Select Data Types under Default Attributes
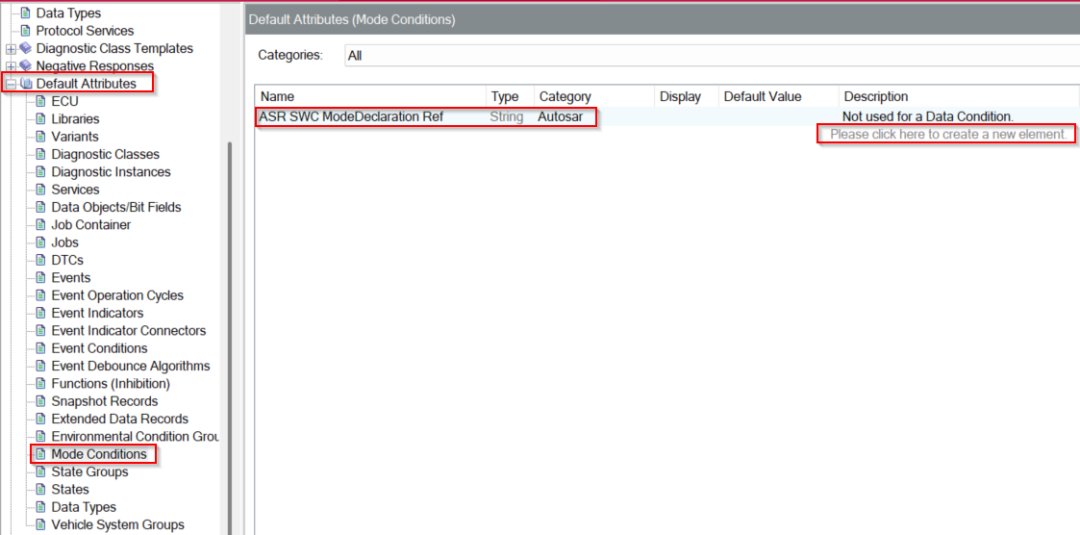Image resolution: width=1080 pixels, height=535 pixels. pos(83,507)
